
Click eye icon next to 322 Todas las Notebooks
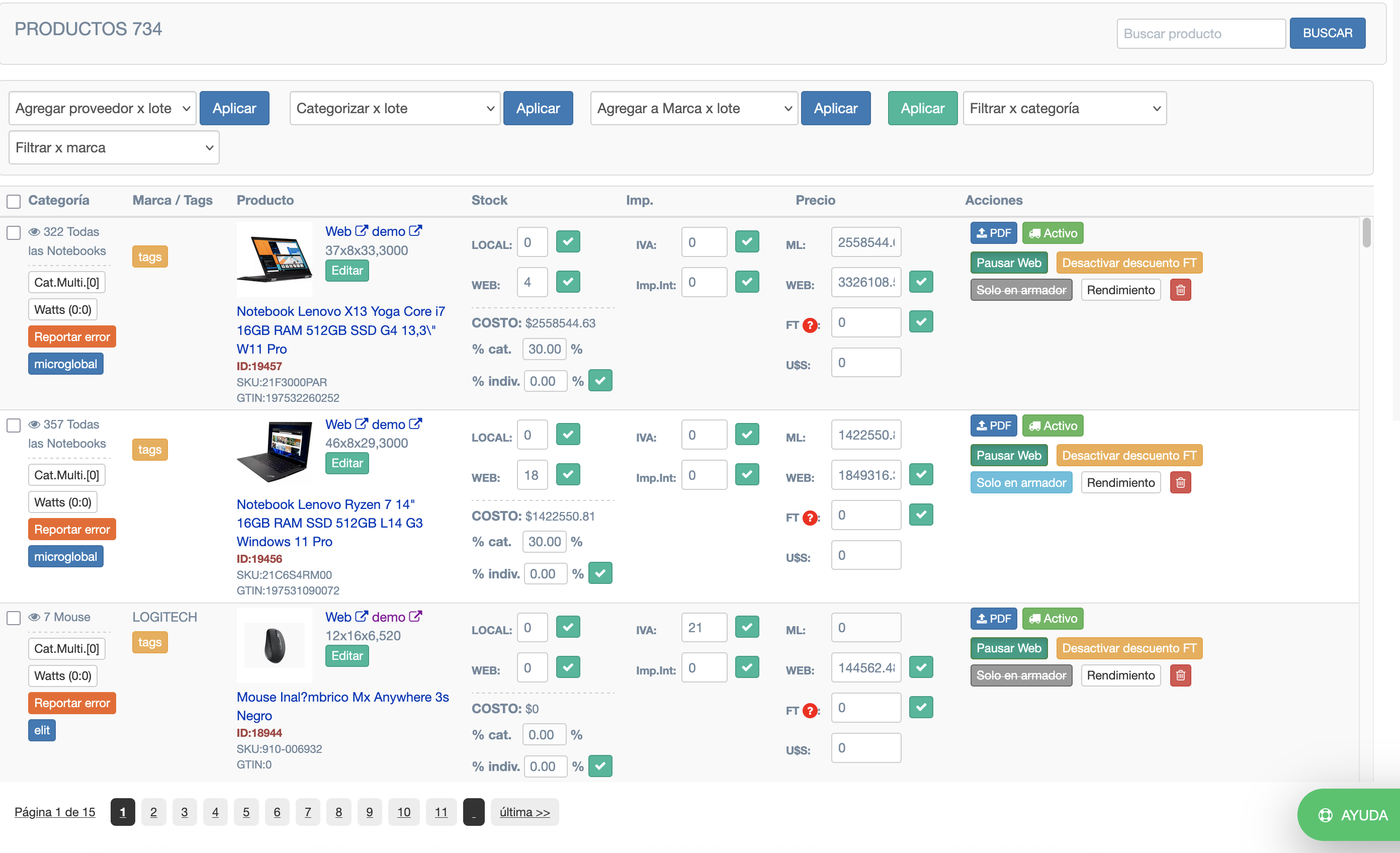pyautogui.click(x=34, y=232)
